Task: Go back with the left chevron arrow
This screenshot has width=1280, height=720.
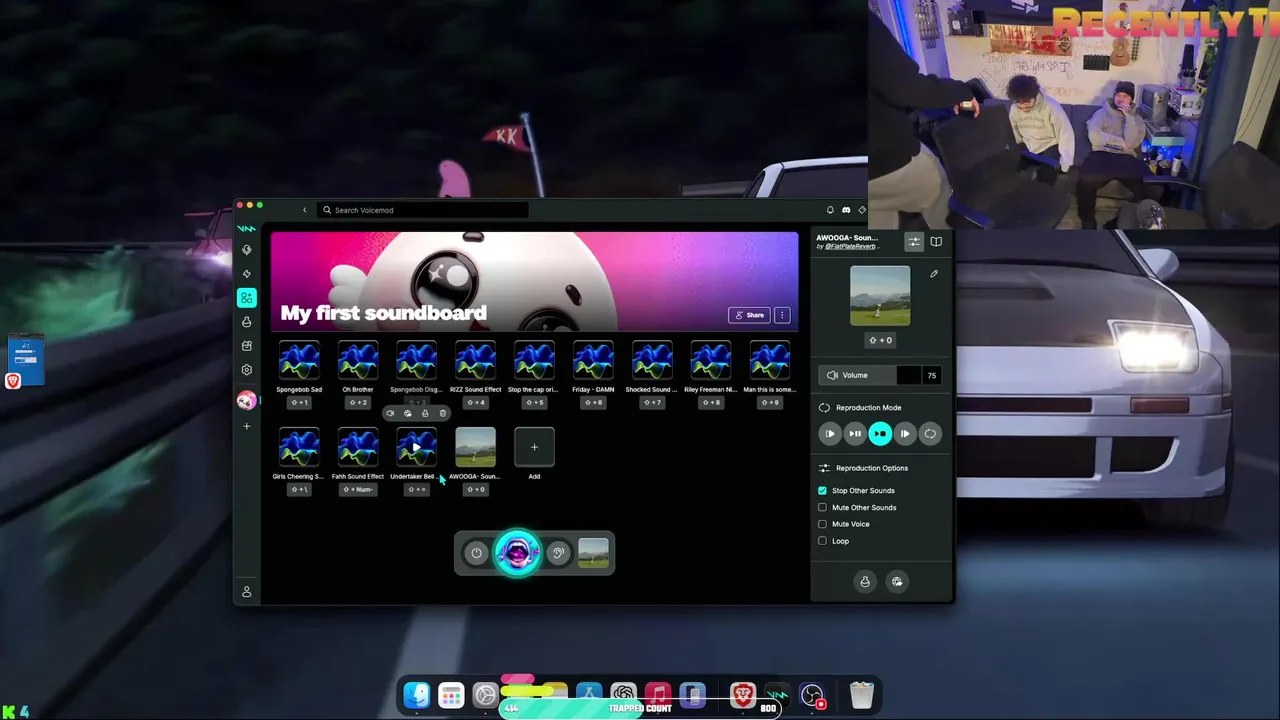Action: pyautogui.click(x=305, y=210)
